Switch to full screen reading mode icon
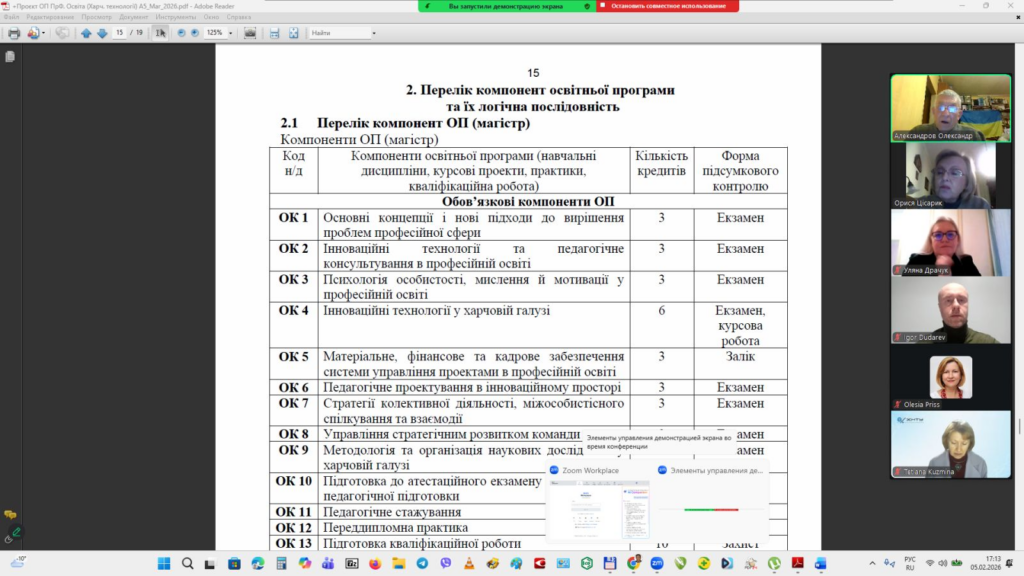This screenshot has width=1024, height=576. click(x=294, y=33)
